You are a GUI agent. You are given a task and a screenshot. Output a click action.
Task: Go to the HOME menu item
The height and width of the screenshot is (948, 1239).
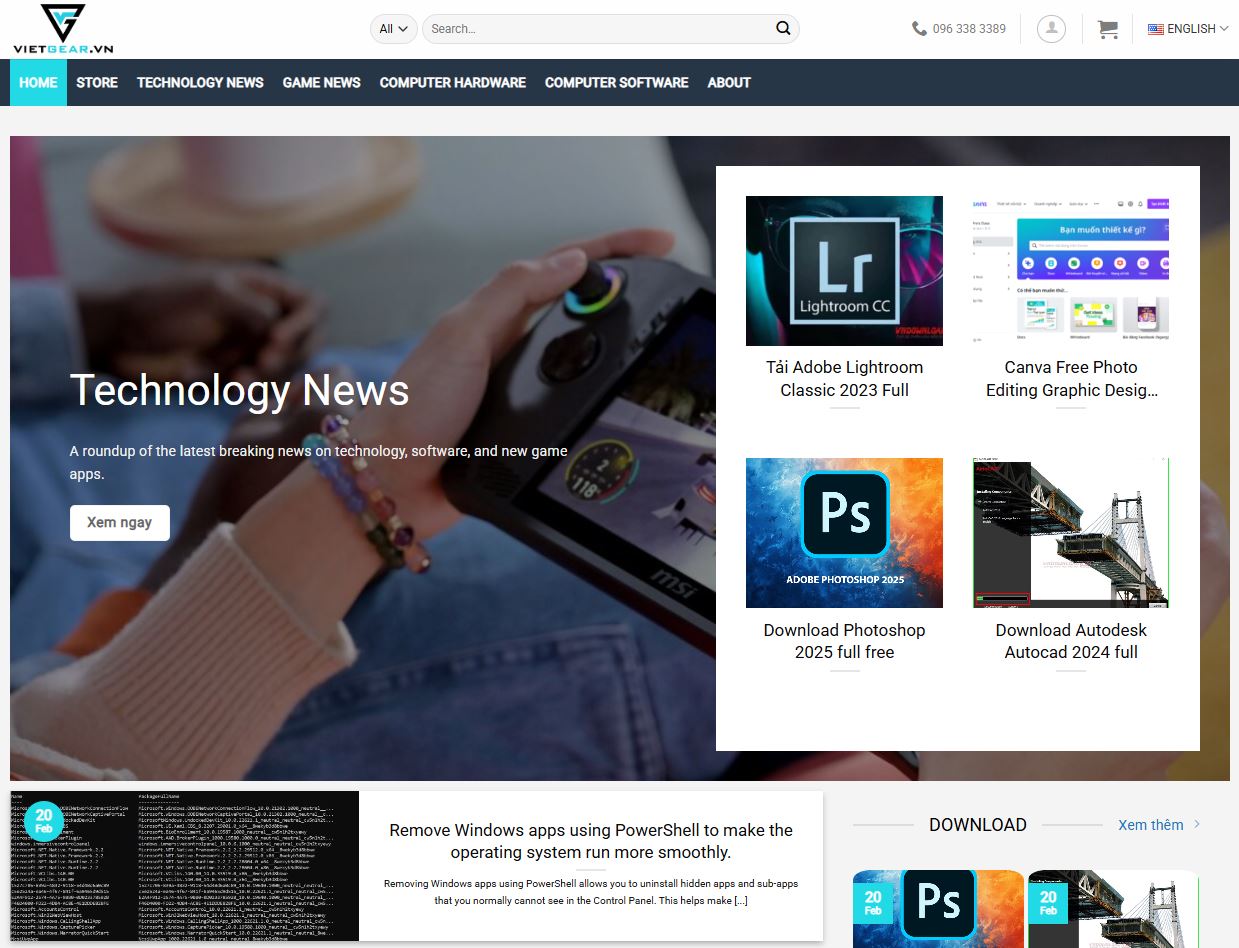point(38,82)
